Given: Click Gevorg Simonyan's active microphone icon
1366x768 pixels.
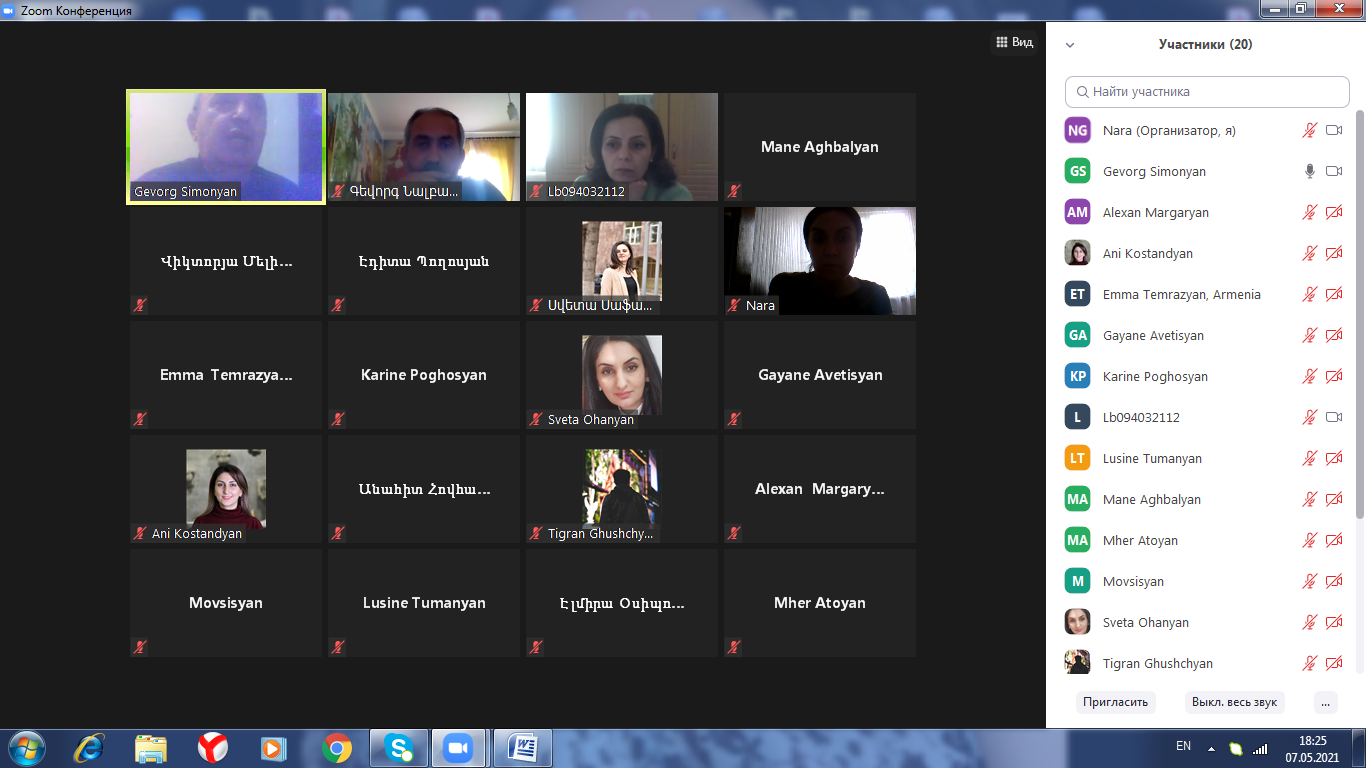Looking at the screenshot, I should click(1309, 171).
